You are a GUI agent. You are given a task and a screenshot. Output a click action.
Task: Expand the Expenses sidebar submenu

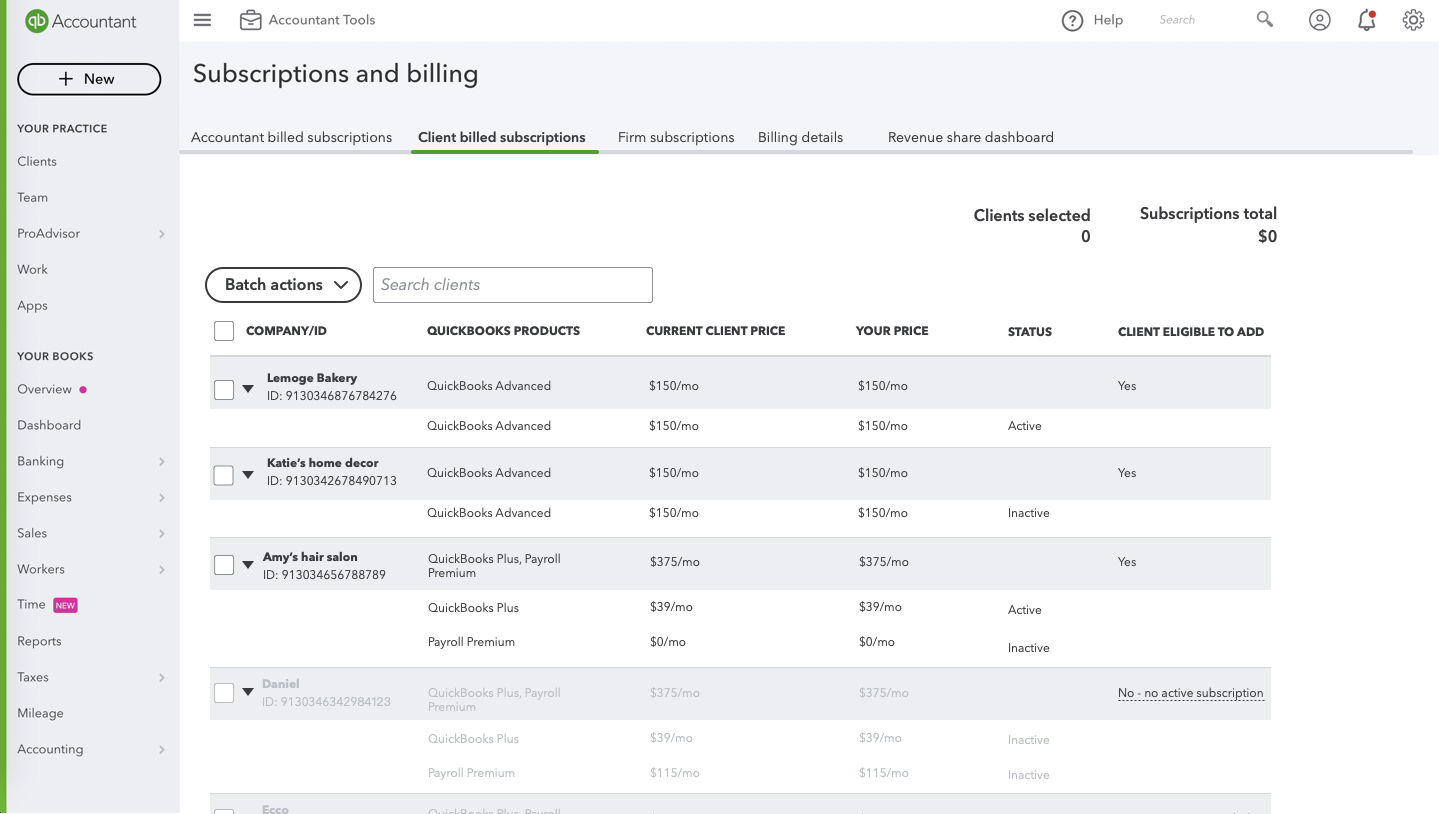click(161, 498)
